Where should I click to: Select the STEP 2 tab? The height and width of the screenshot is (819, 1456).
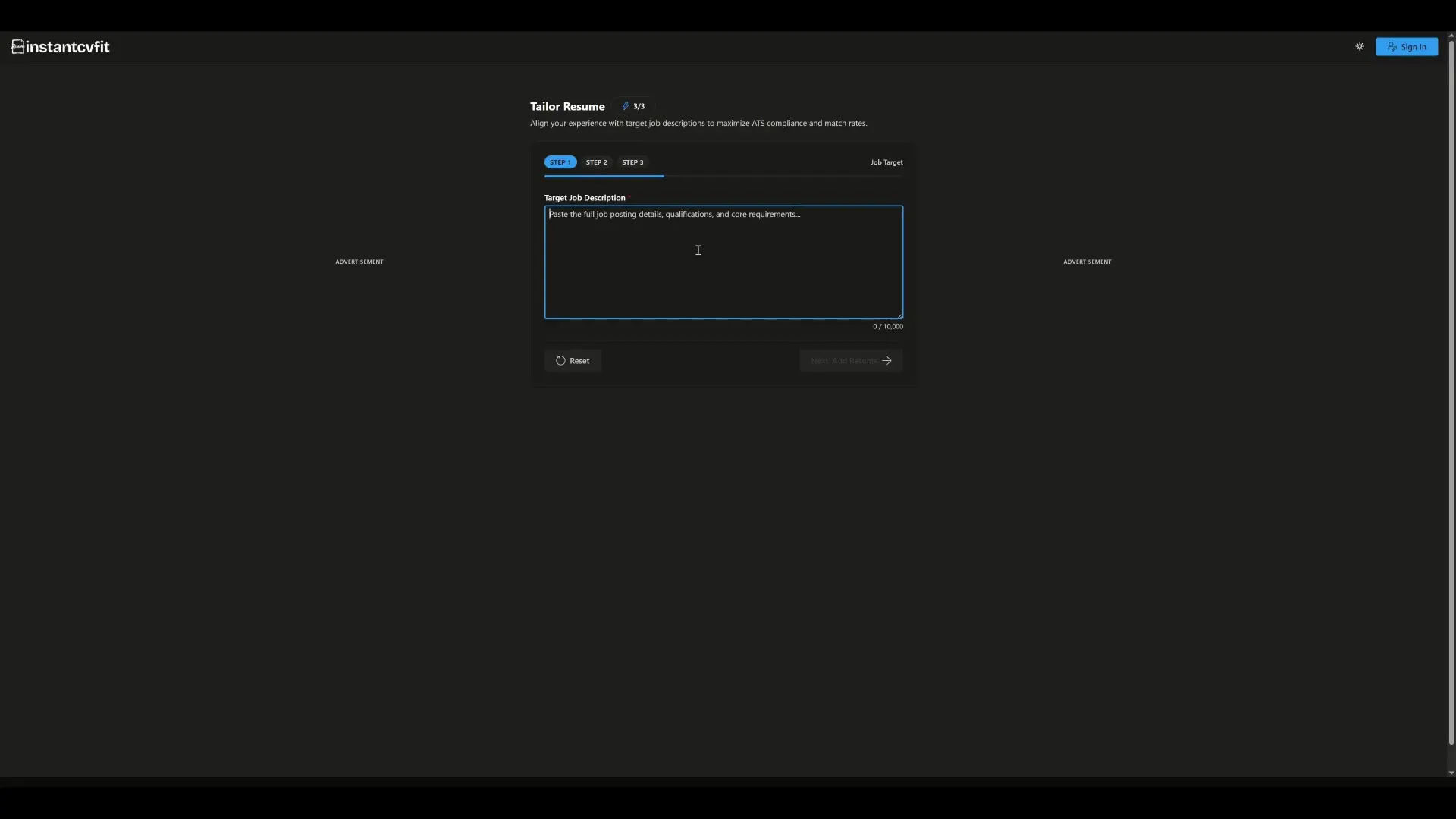click(x=596, y=162)
